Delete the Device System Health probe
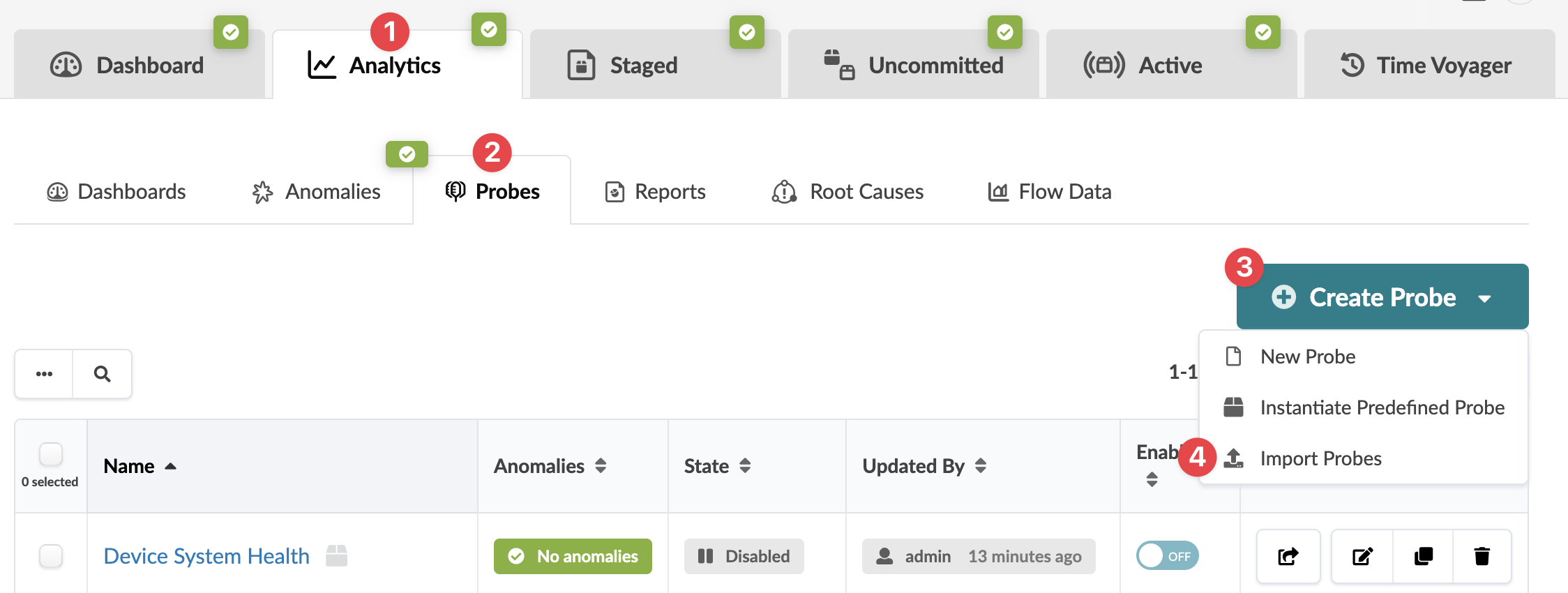Screen dimensions: 1568x593 point(1482,556)
